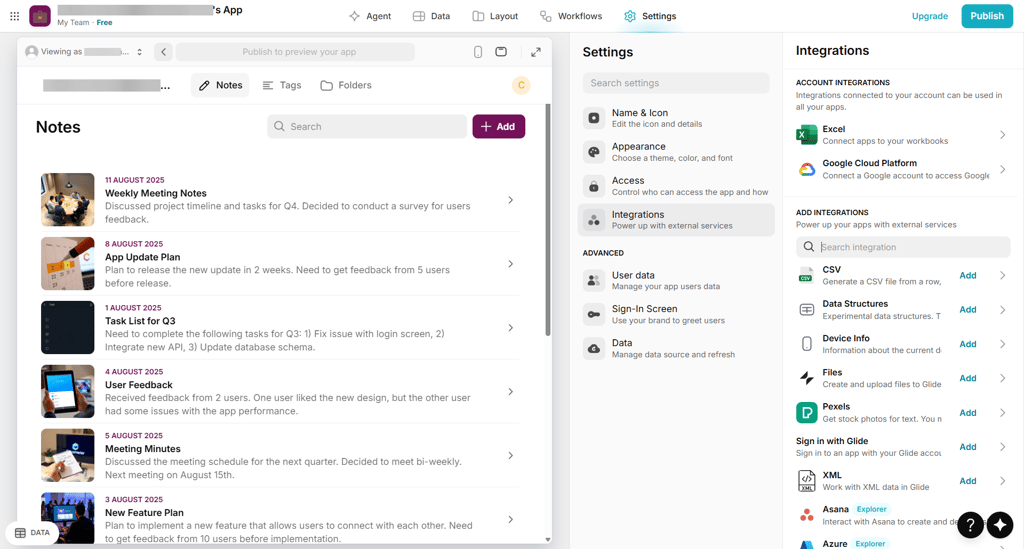Open the User Feedback note thumbnail
The height and width of the screenshot is (549, 1024).
[x=68, y=392]
